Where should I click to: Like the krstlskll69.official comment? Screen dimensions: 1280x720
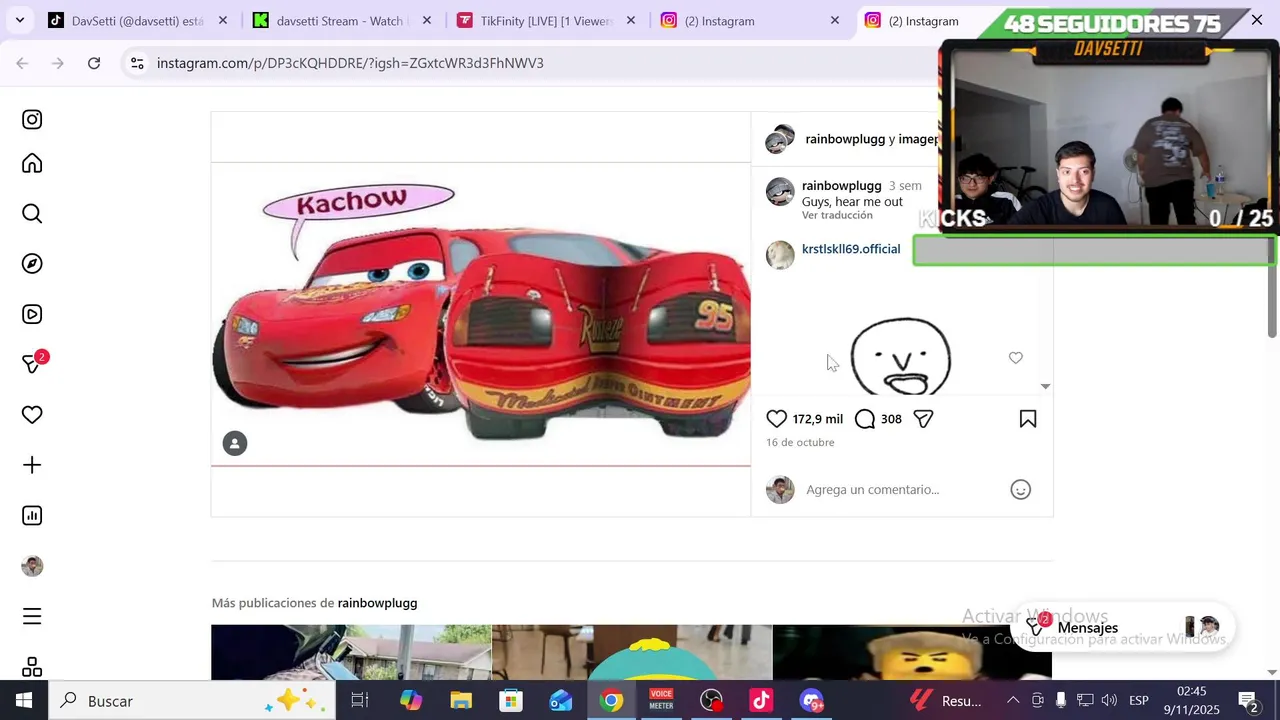coord(1016,358)
